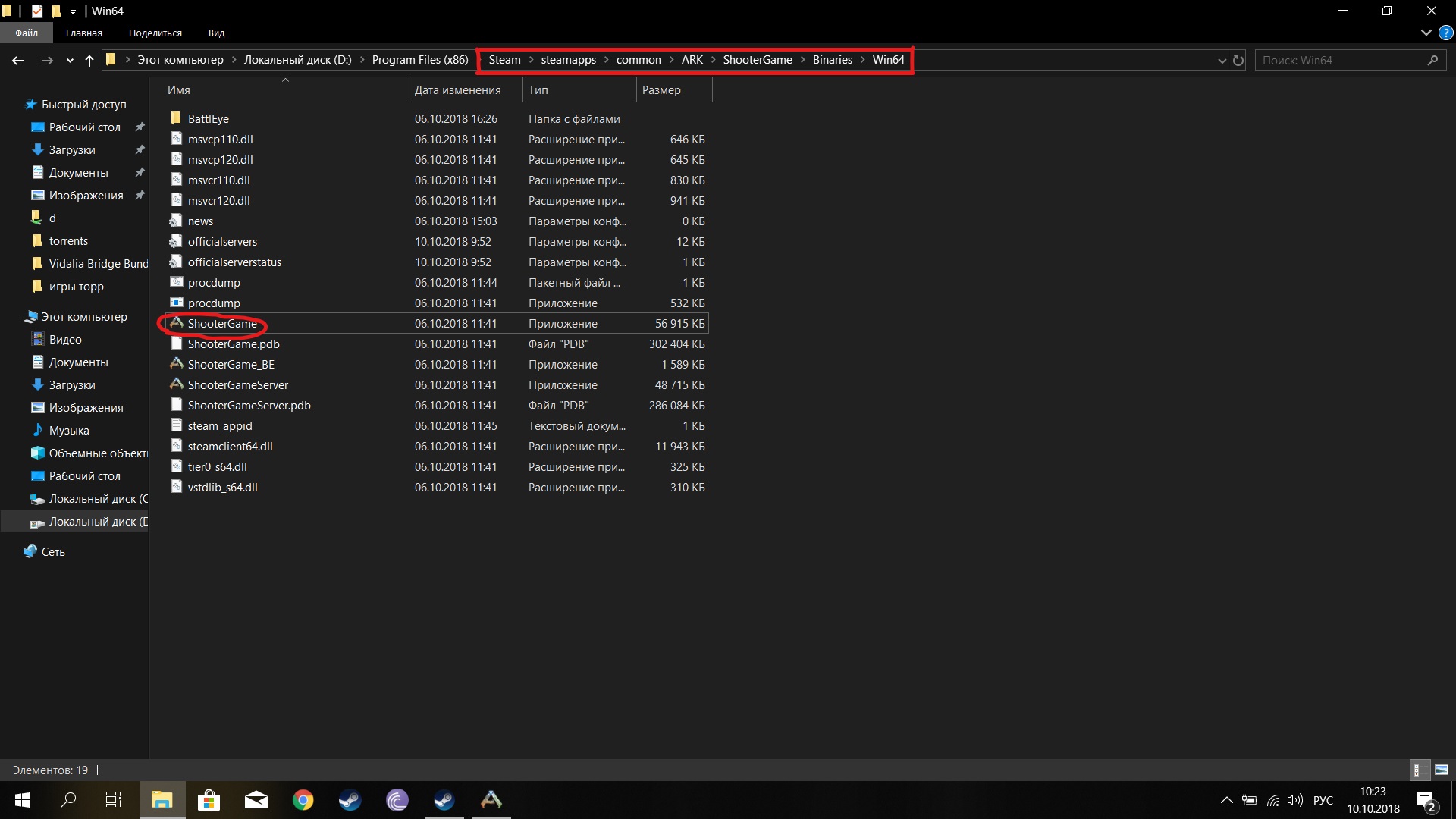Open the Файл menu
1456x819 pixels.
27,33
